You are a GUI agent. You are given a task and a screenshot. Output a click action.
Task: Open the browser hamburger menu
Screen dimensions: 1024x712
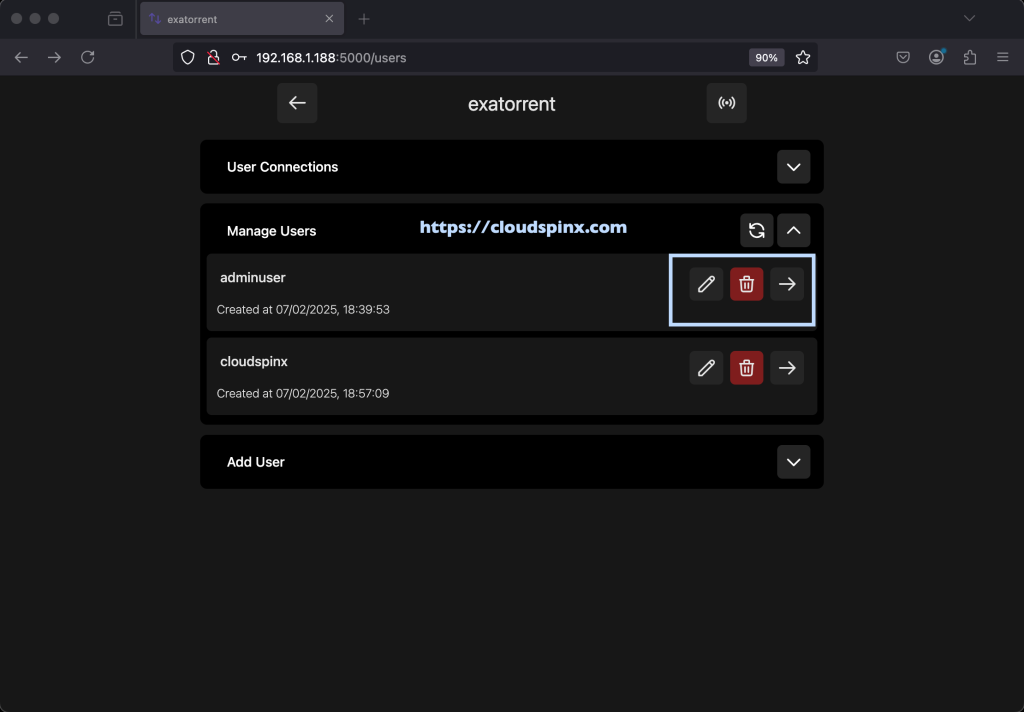(1003, 57)
